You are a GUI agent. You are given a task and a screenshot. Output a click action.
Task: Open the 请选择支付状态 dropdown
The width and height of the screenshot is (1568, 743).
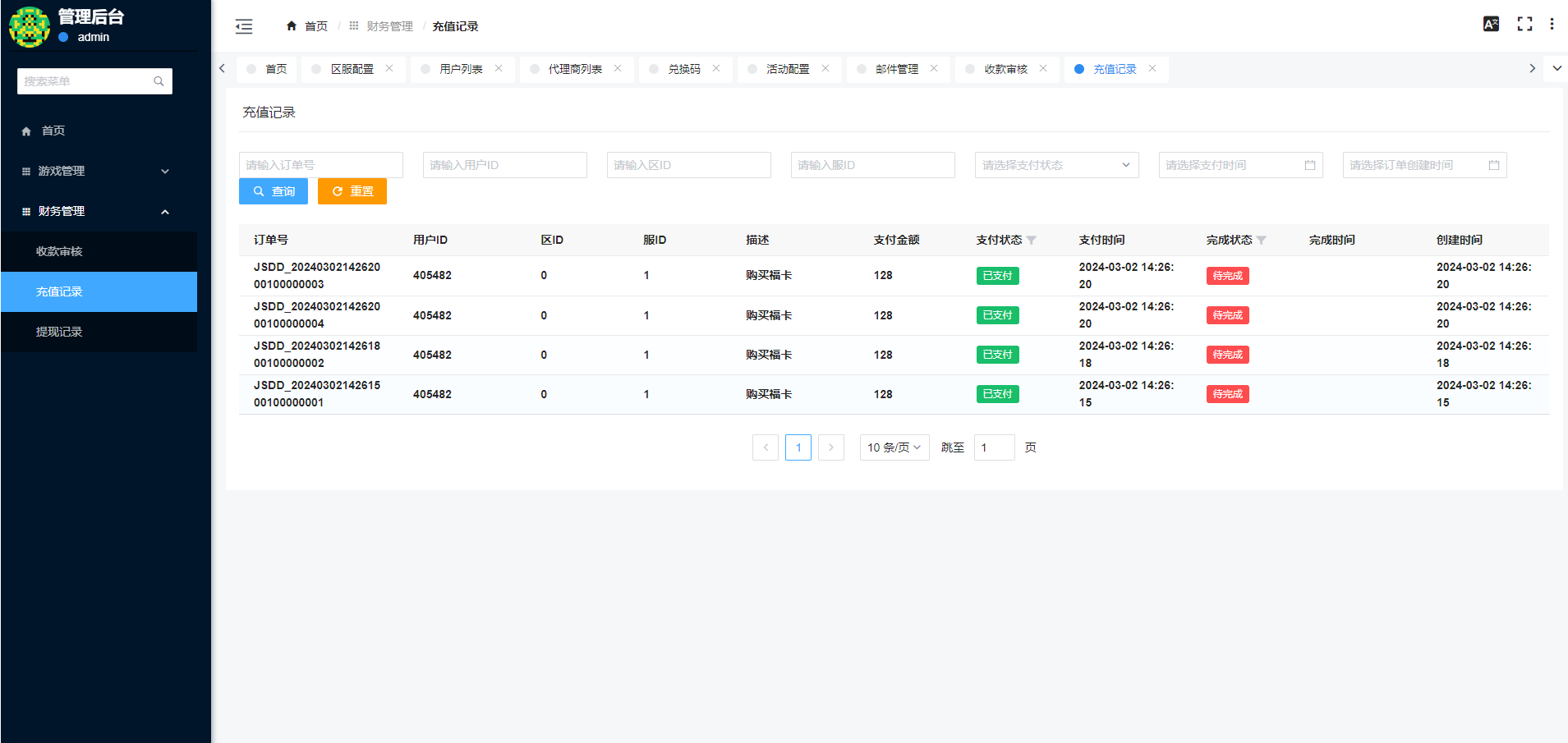pos(1055,164)
